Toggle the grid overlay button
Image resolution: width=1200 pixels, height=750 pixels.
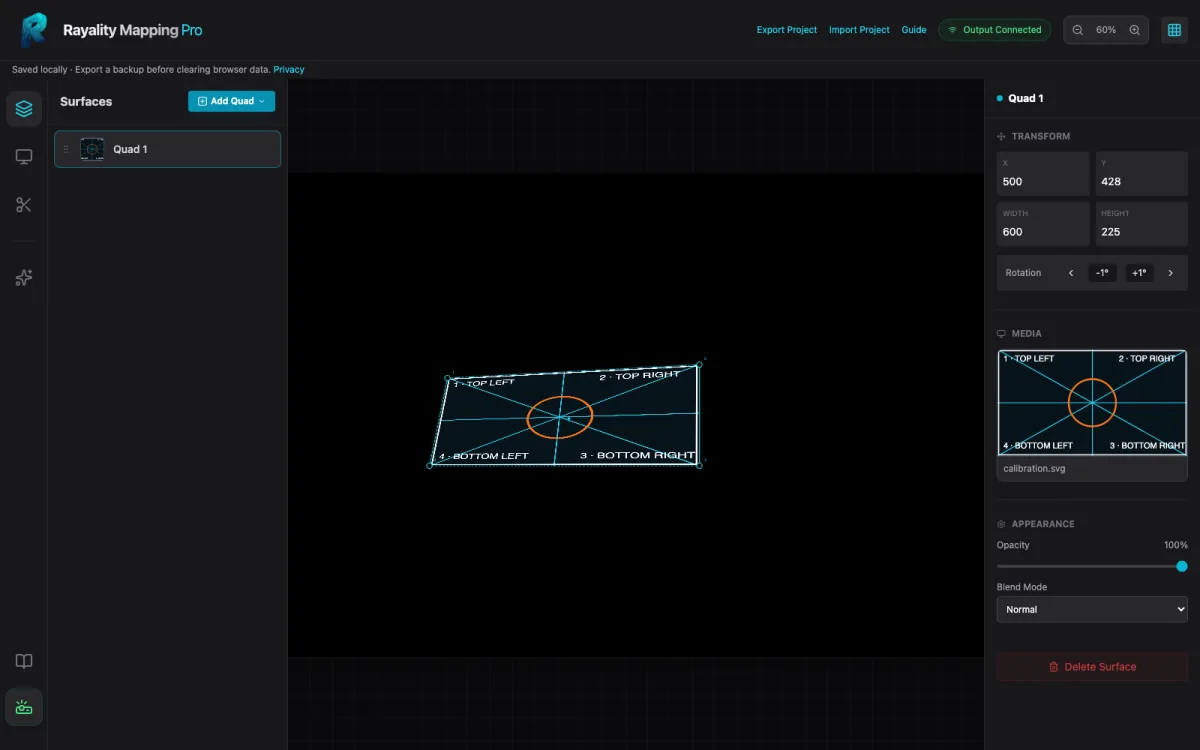coord(1174,30)
